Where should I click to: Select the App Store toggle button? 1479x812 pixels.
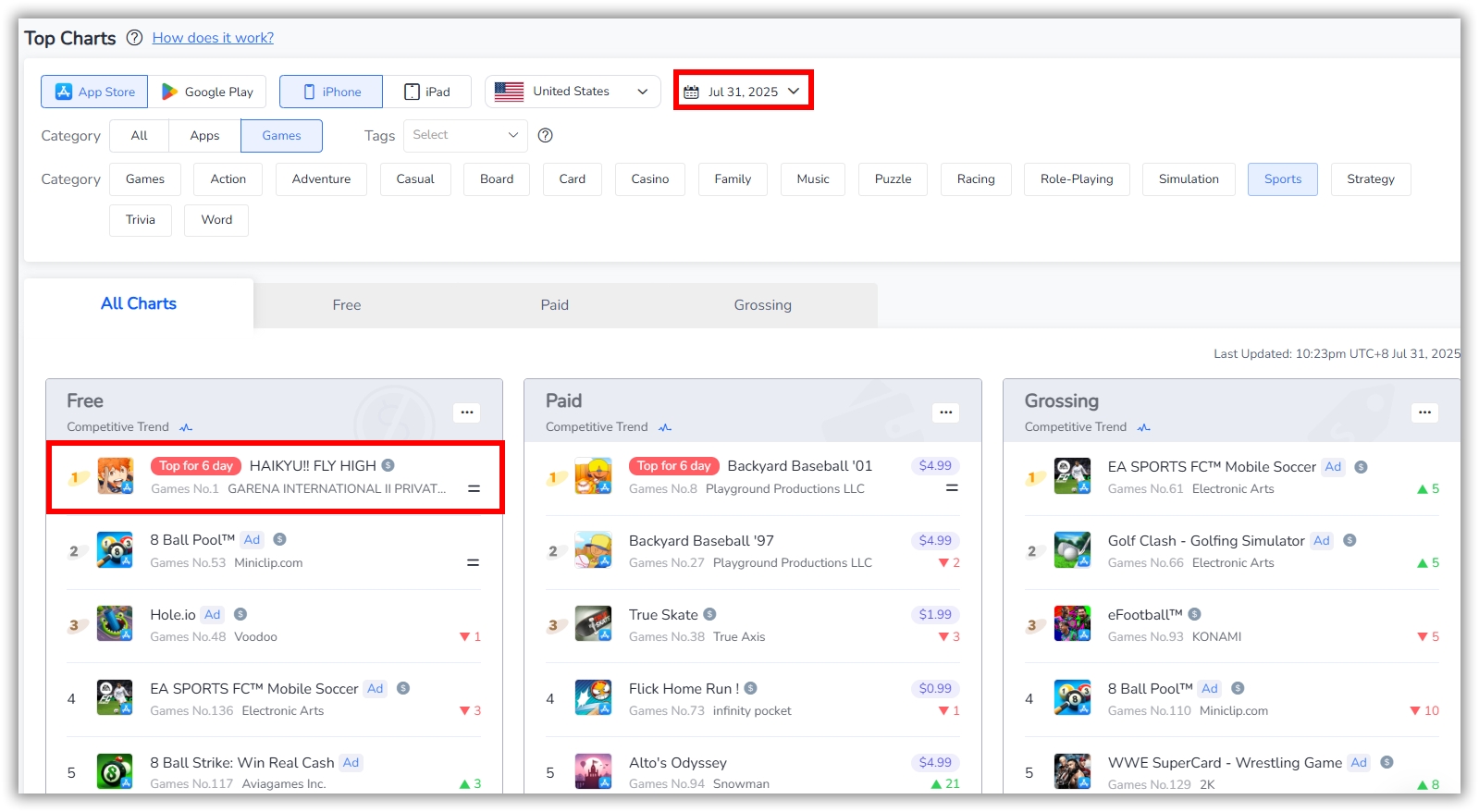(x=94, y=92)
